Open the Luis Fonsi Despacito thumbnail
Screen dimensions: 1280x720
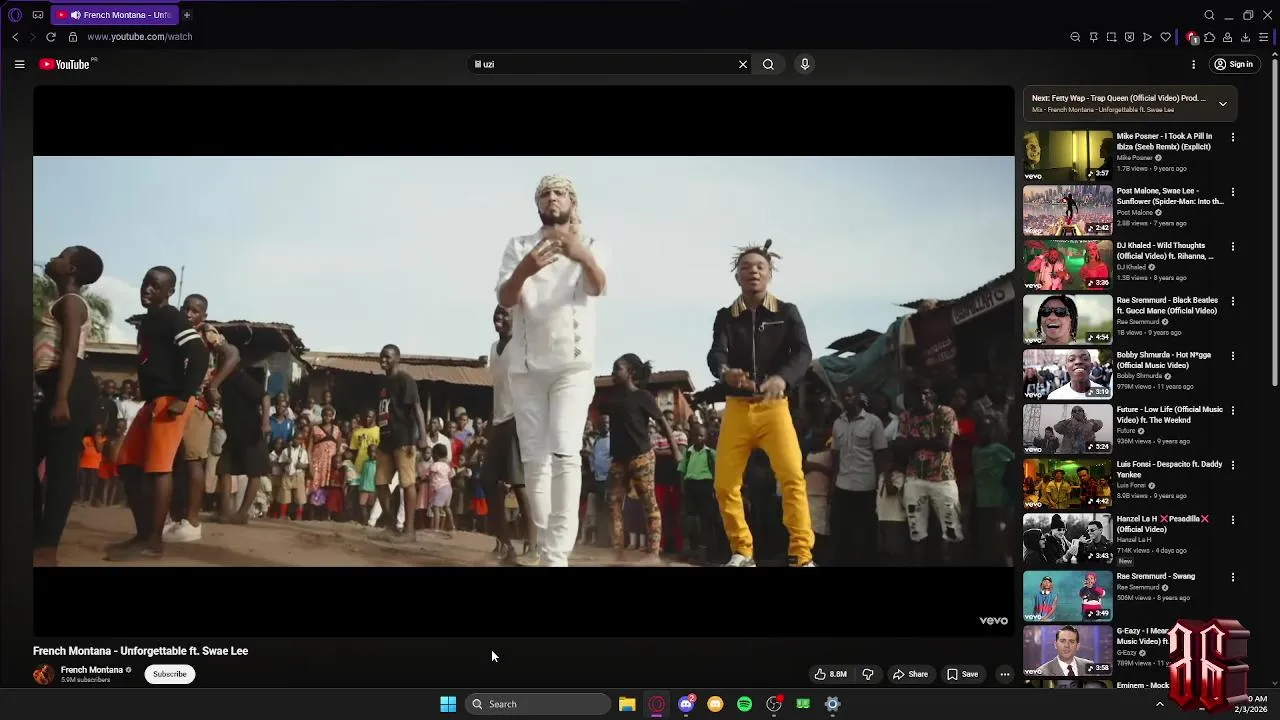tap(1067, 483)
